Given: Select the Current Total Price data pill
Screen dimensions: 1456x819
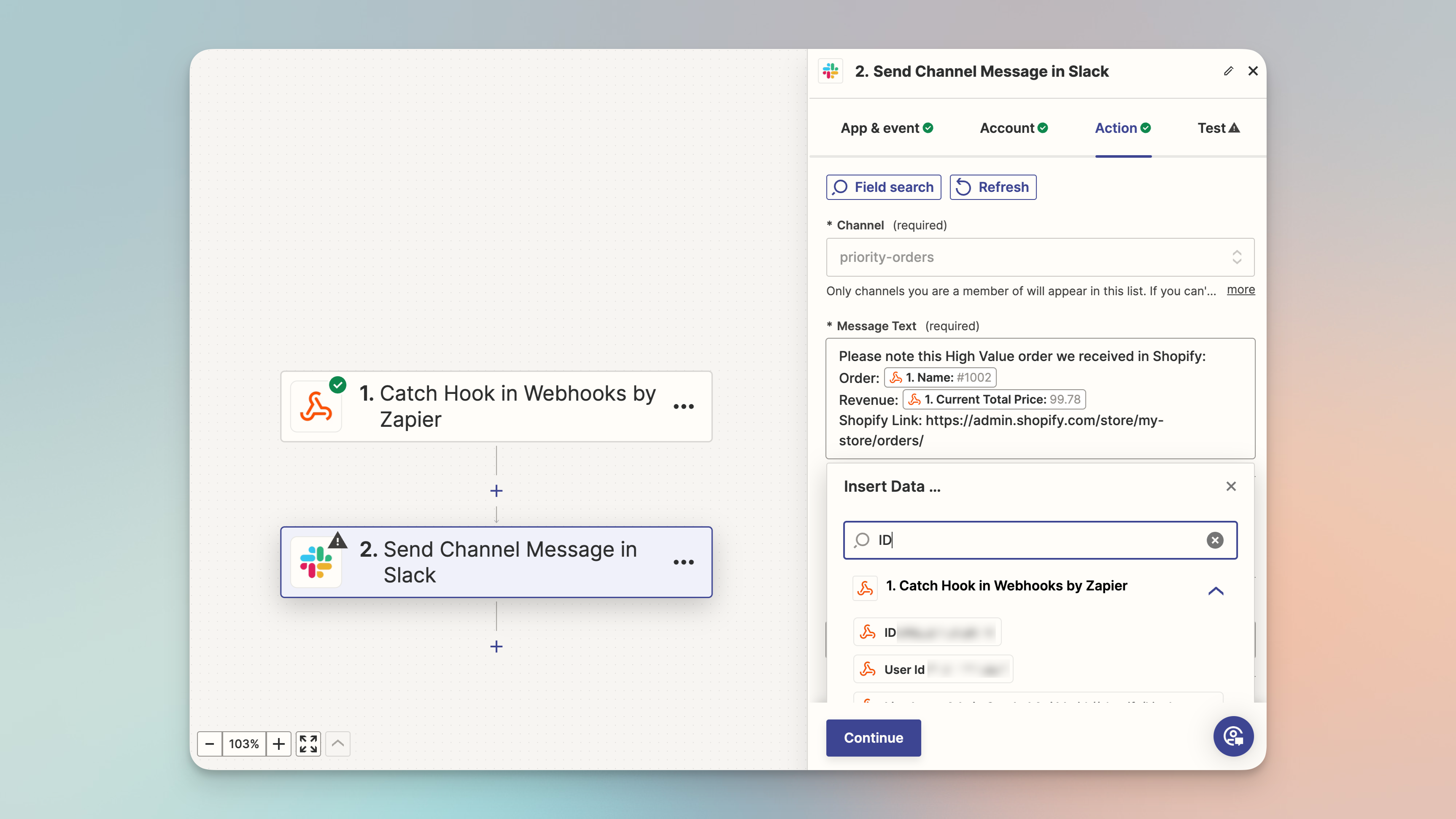Looking at the screenshot, I should pos(994,400).
